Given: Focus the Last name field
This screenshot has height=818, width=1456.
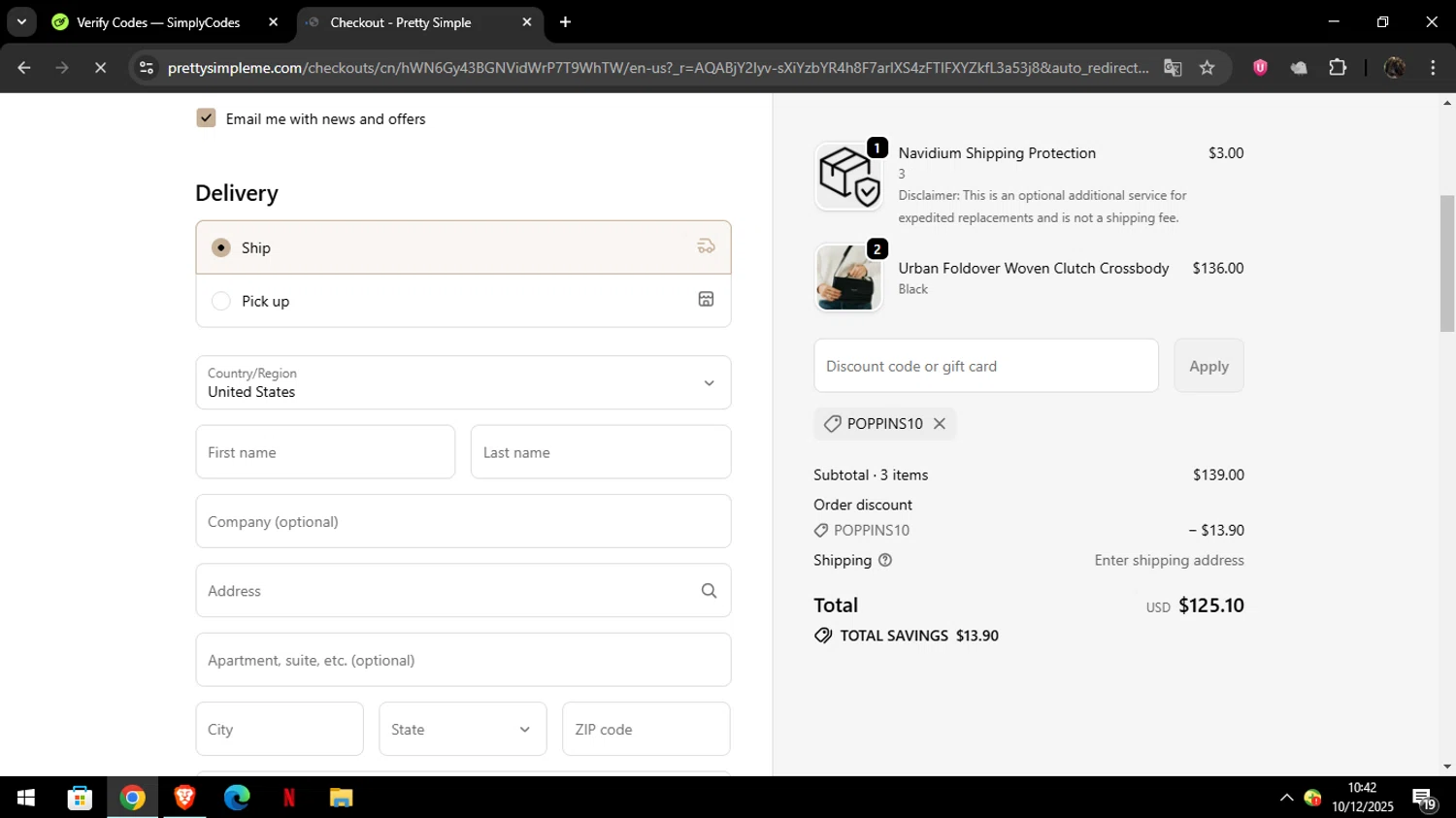Looking at the screenshot, I should [601, 452].
